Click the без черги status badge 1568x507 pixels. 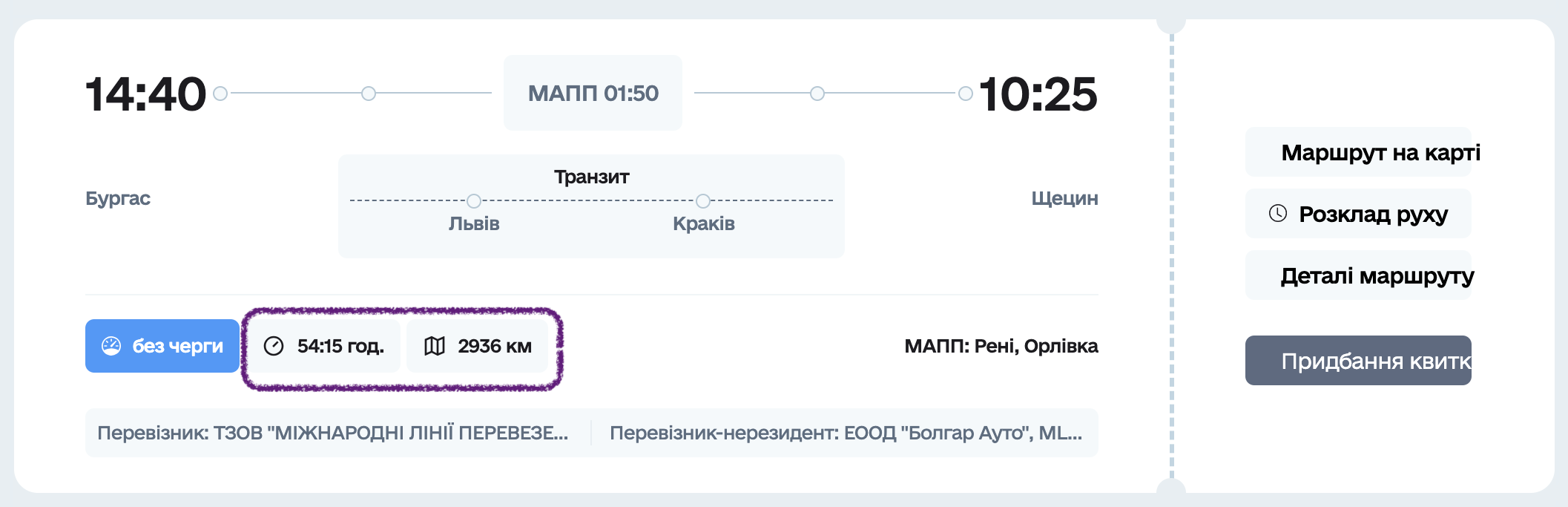pyautogui.click(x=162, y=346)
